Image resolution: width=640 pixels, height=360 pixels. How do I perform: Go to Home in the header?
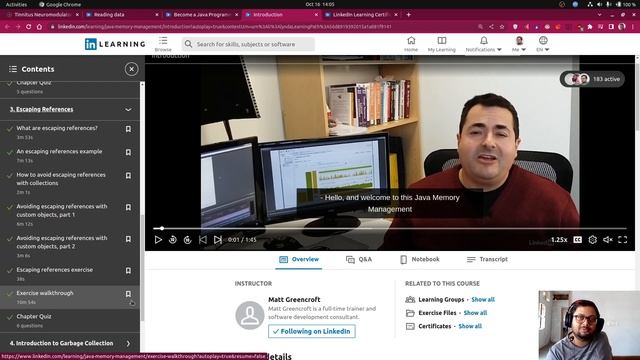[411, 44]
